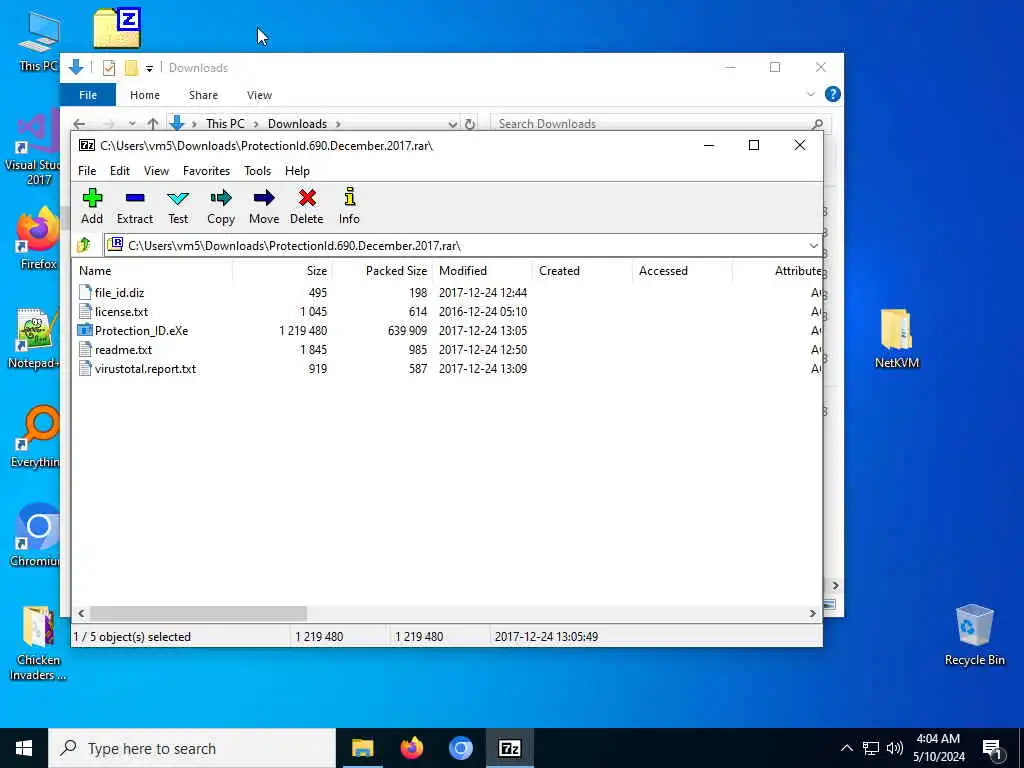Click the Explorer help question mark icon

tap(833, 94)
